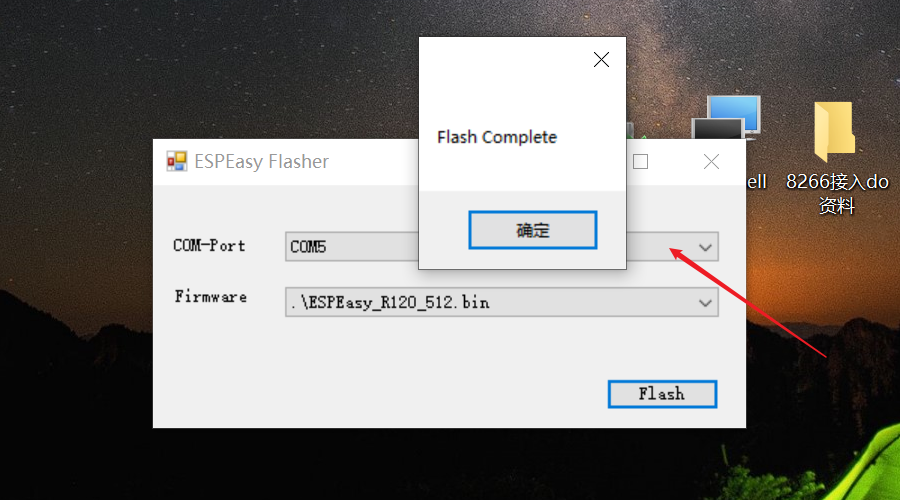Start flashing with the Flash button
Viewport: 900px width, 500px height.
tap(662, 394)
